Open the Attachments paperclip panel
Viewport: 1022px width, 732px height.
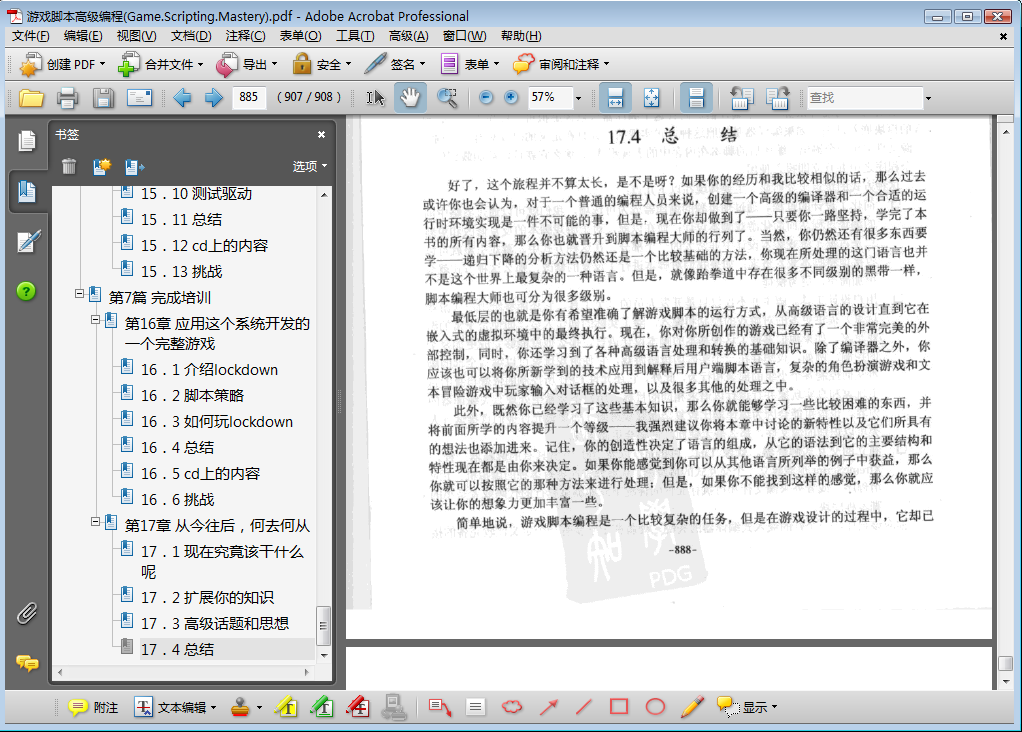tap(27, 613)
